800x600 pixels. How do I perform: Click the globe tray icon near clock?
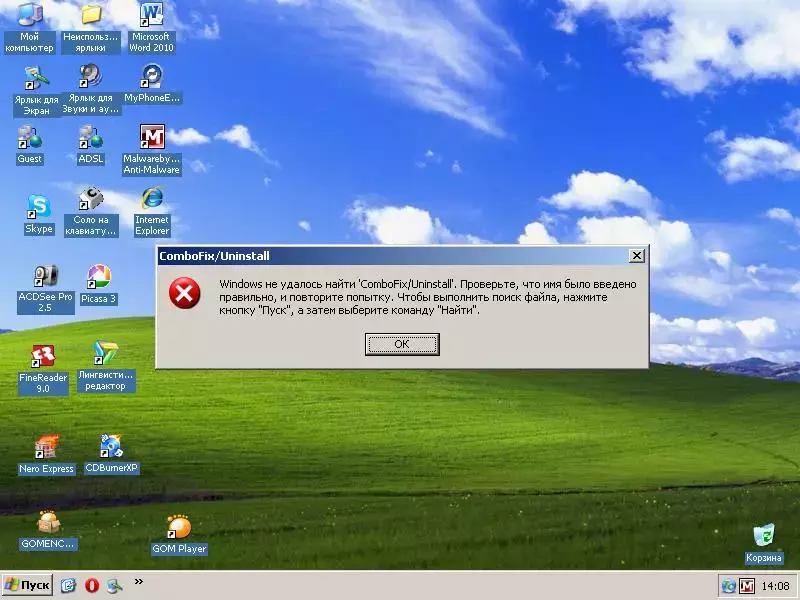tap(729, 586)
